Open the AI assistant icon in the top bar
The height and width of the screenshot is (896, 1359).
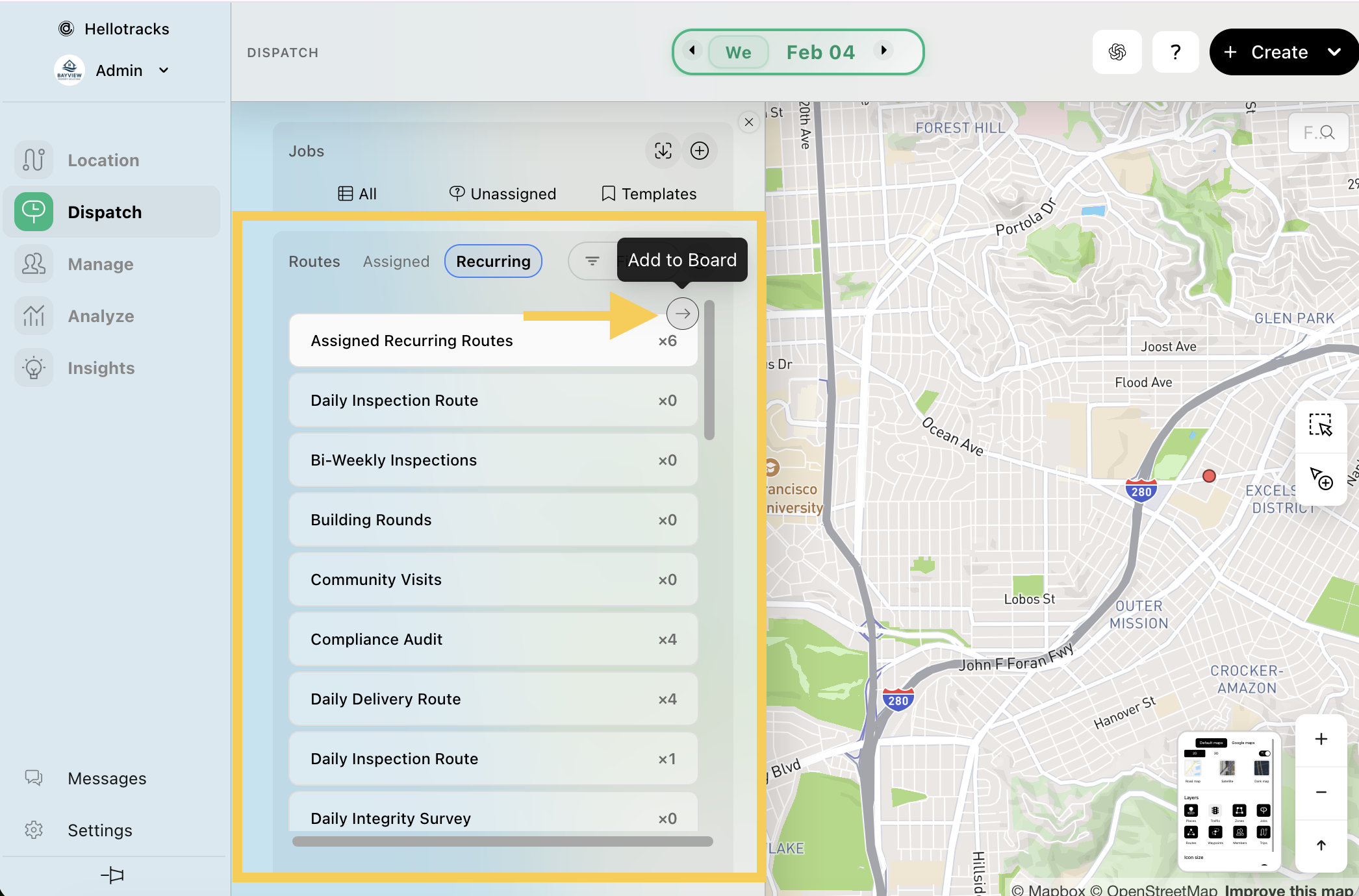click(1117, 52)
